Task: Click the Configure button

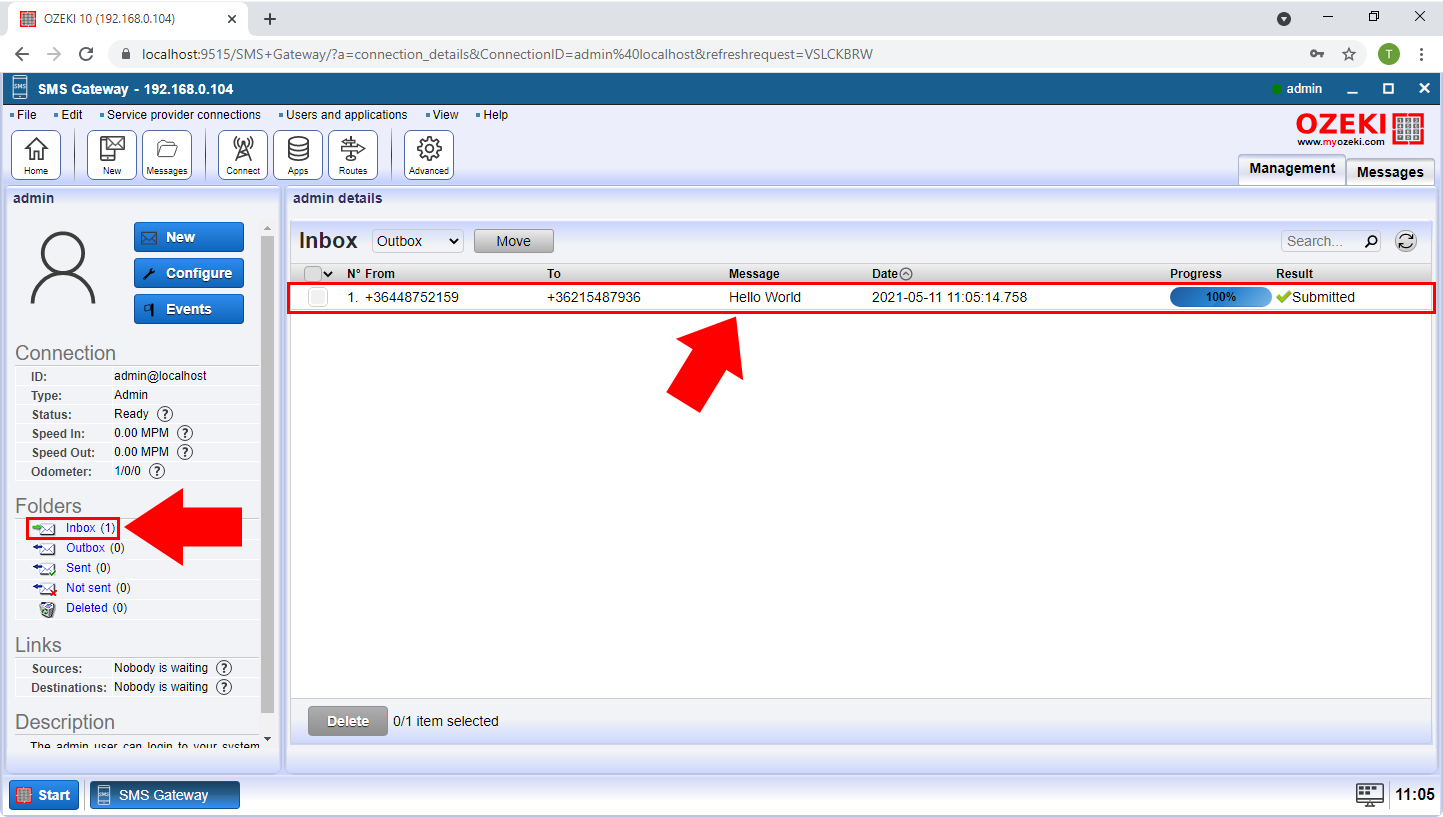Action: coord(189,273)
